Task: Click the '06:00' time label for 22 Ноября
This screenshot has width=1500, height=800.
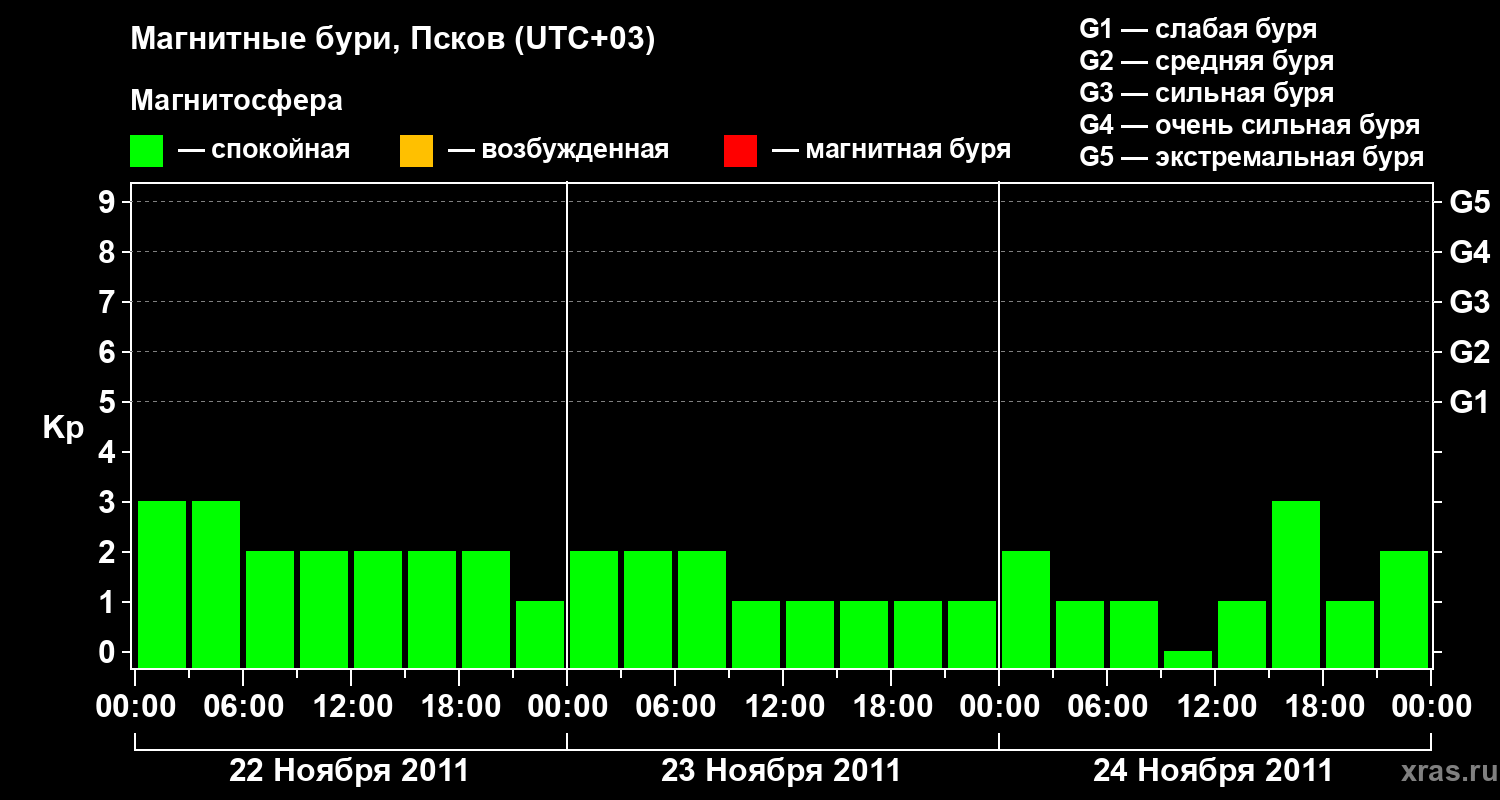Action: point(243,707)
